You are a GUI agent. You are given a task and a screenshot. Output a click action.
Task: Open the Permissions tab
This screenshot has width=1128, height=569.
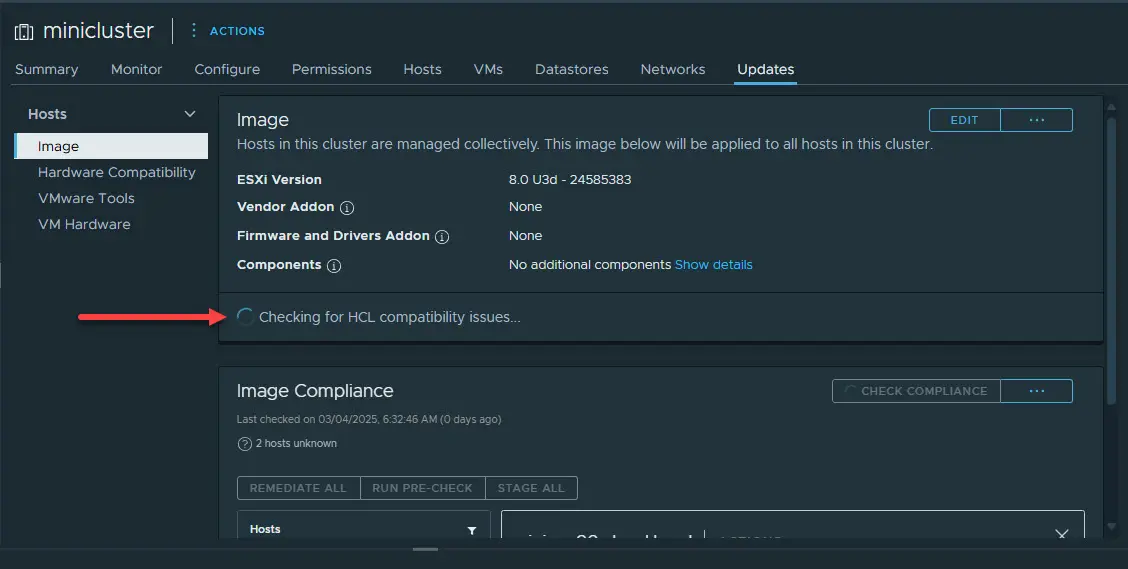[x=332, y=69]
